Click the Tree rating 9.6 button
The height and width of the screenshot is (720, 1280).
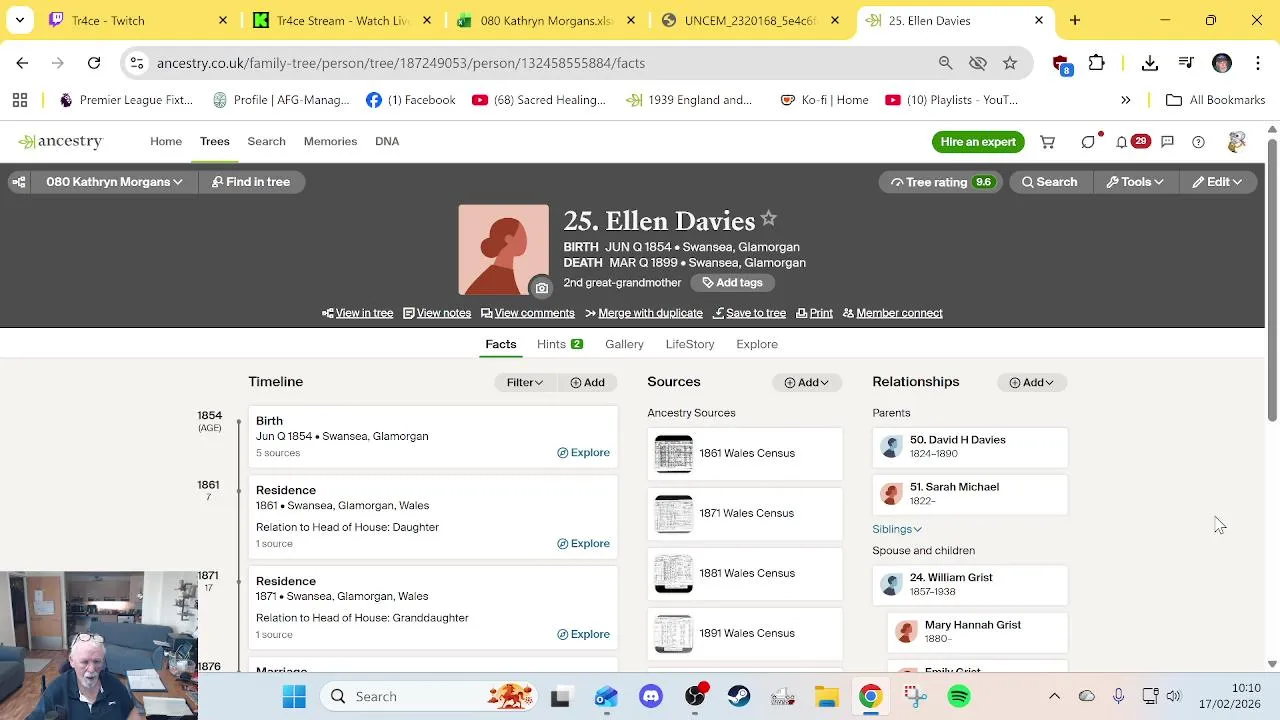coord(941,182)
